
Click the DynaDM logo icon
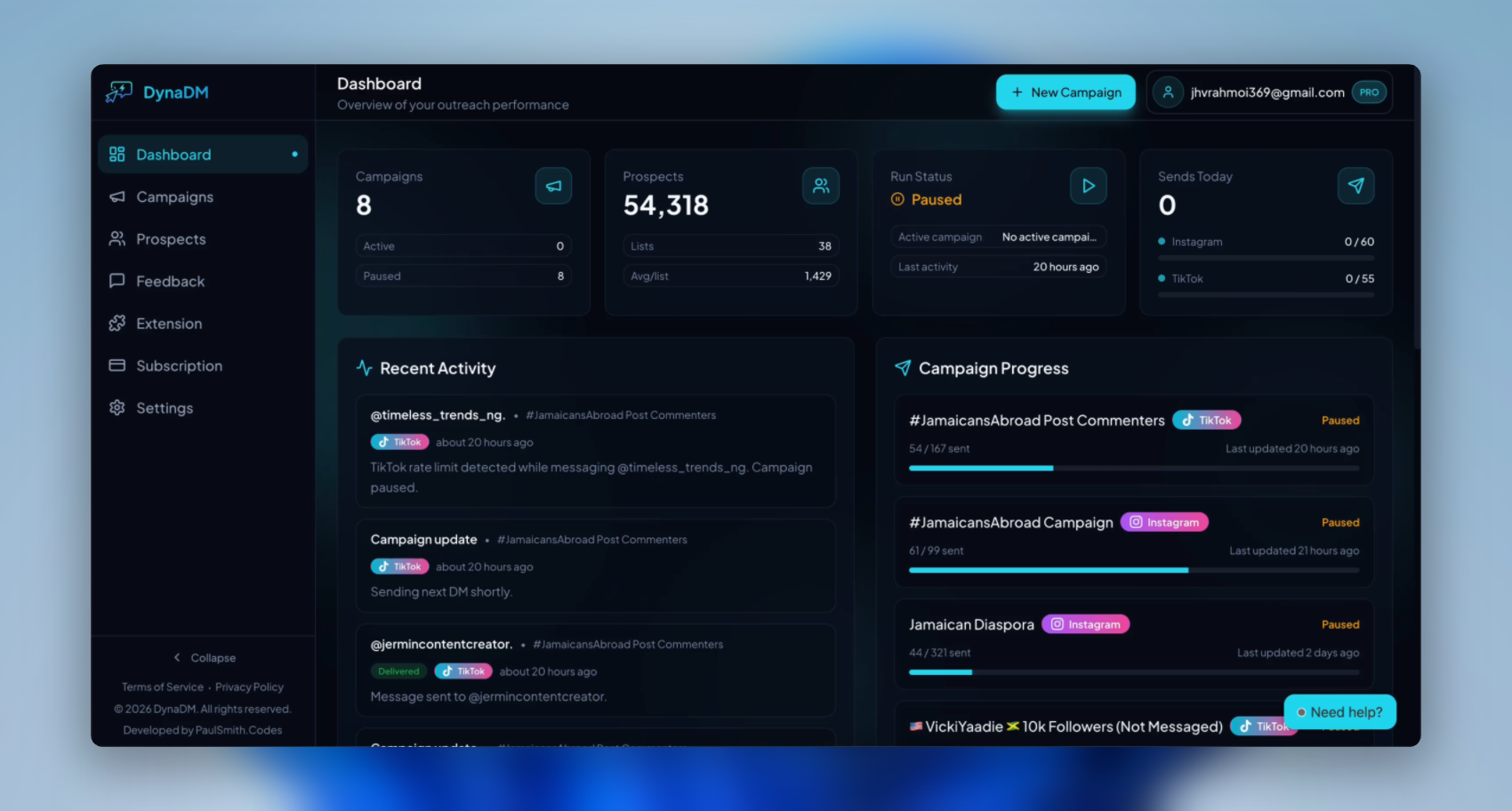tap(117, 92)
